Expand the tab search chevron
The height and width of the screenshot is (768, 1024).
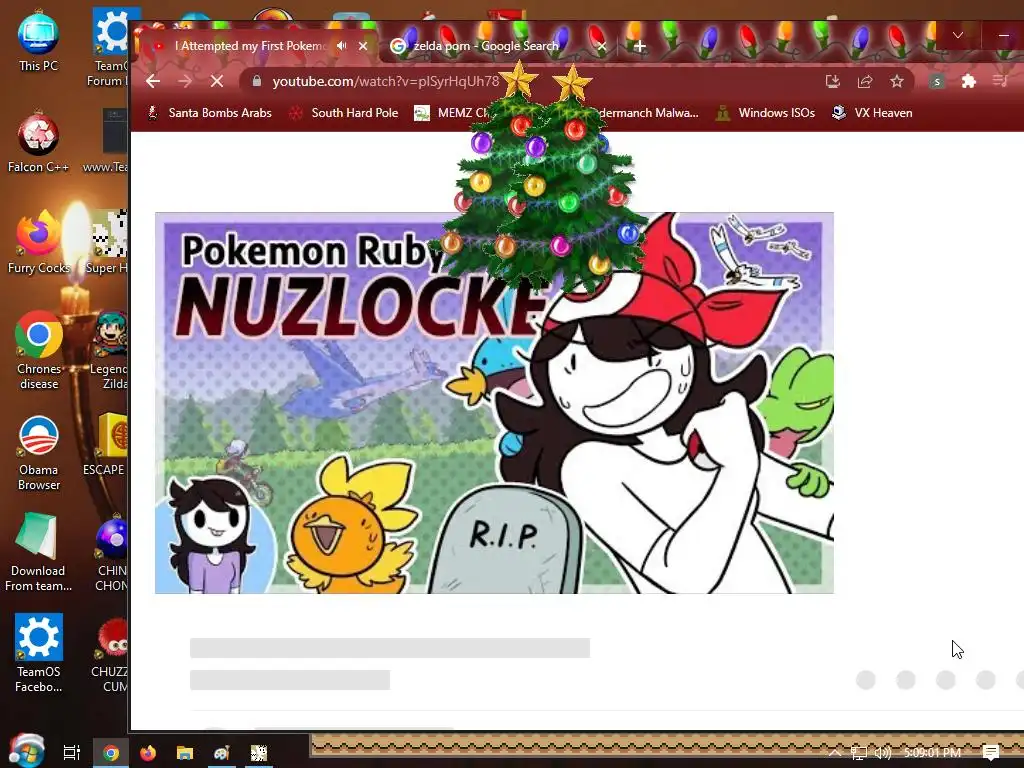click(957, 35)
